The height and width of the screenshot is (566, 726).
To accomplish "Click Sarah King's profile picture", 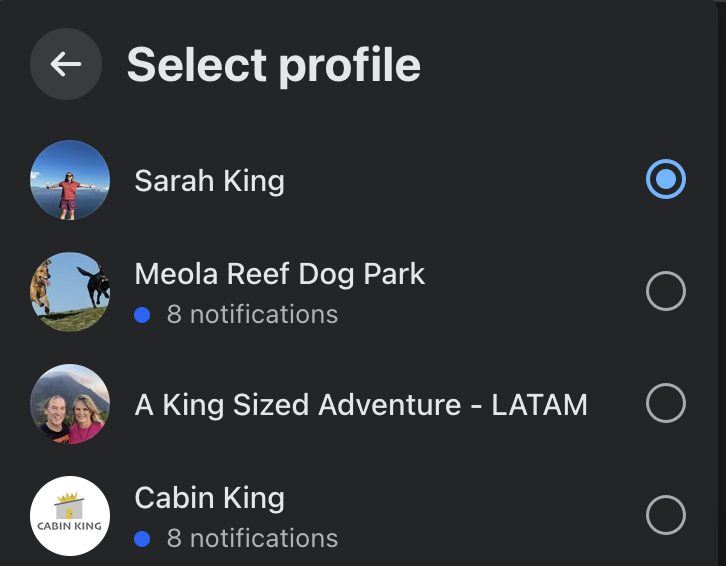I will 70,180.
